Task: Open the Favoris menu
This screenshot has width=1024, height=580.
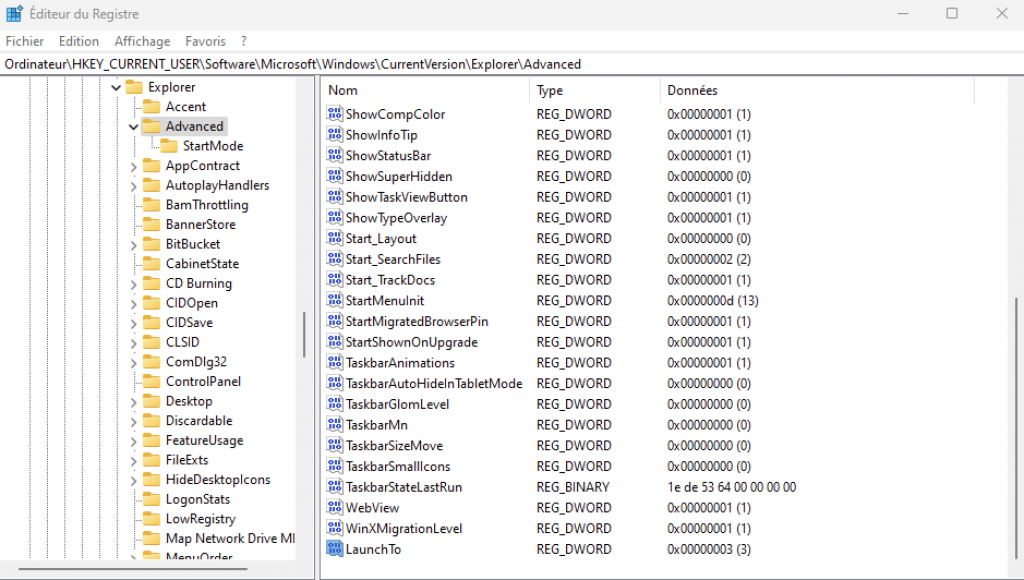Action: [x=205, y=41]
